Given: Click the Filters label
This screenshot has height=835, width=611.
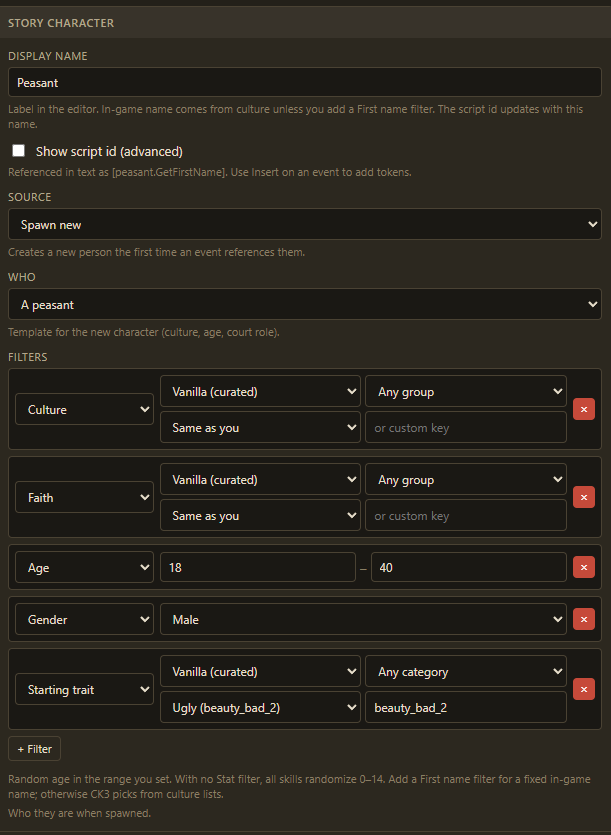Looking at the screenshot, I should (28, 356).
